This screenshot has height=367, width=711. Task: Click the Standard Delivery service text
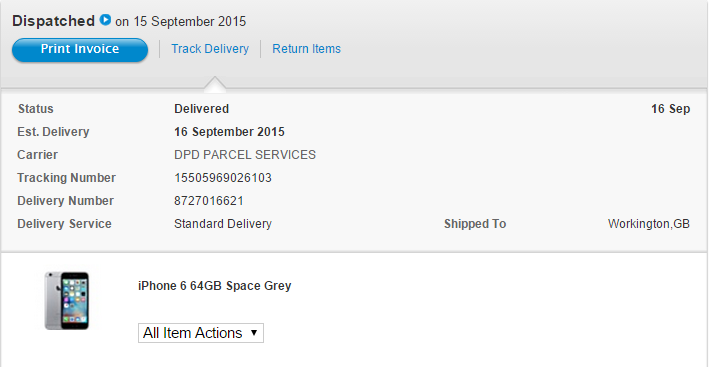[223, 224]
